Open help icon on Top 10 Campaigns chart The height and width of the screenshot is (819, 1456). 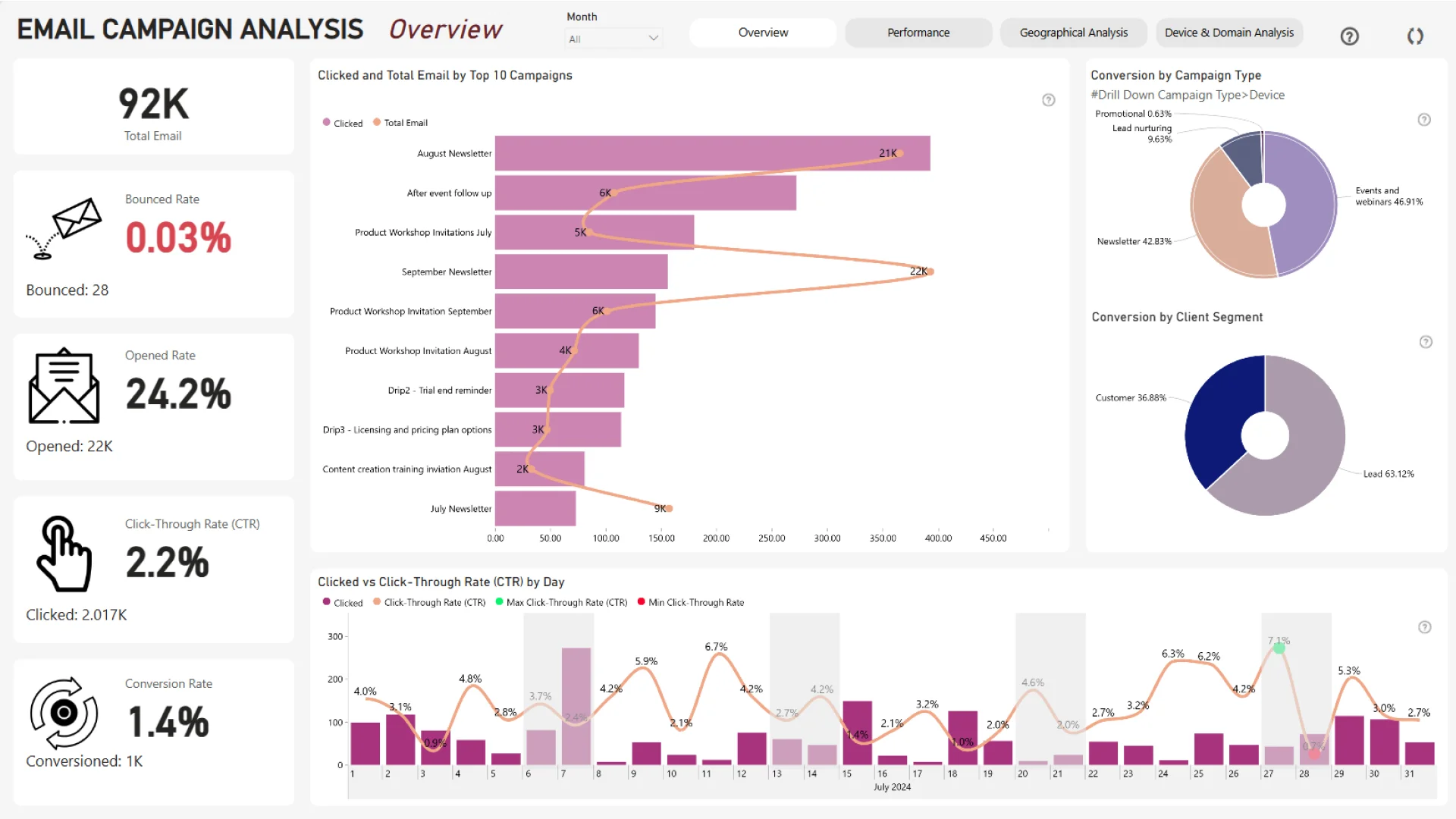click(x=1048, y=100)
